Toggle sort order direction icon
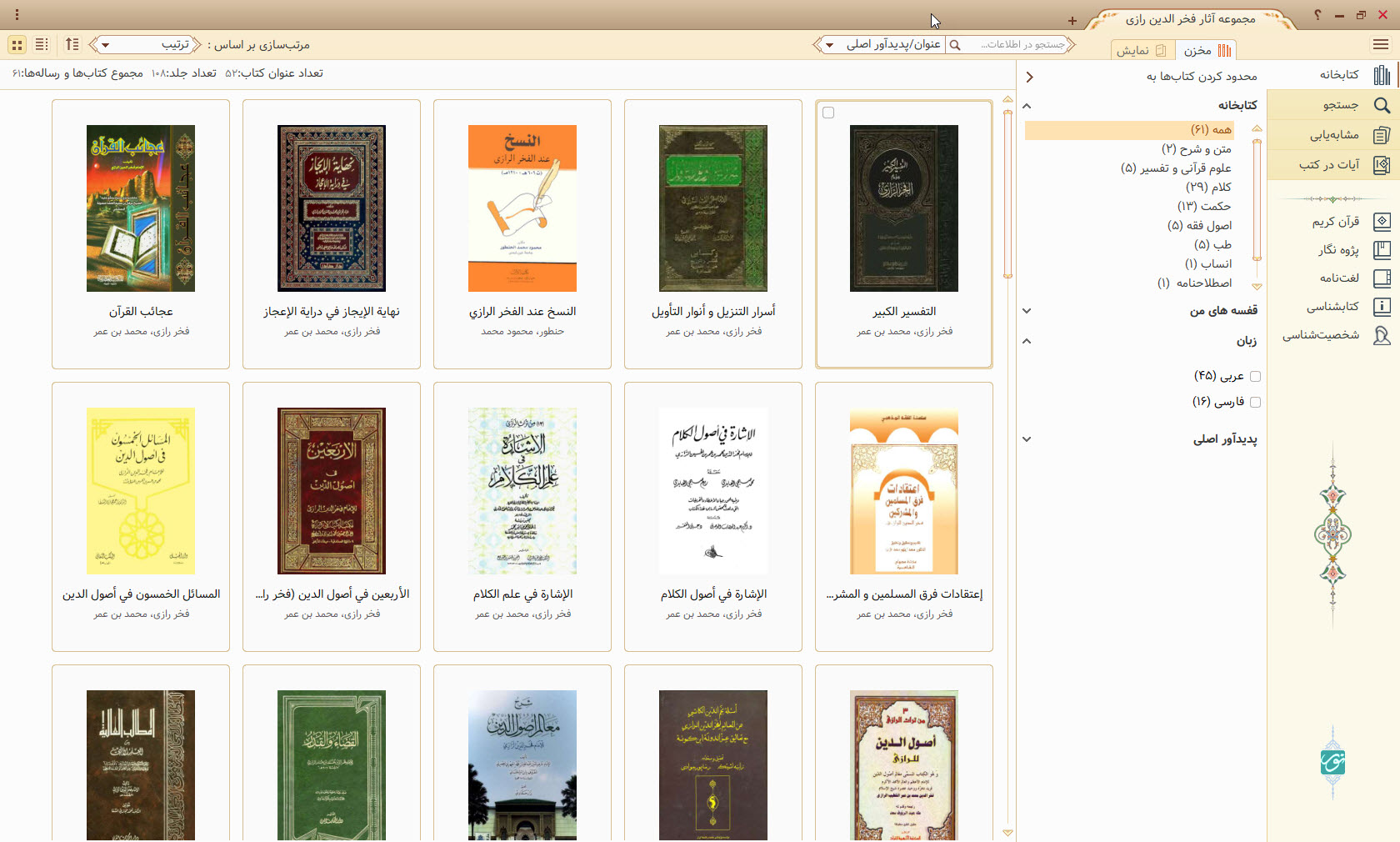 click(72, 44)
